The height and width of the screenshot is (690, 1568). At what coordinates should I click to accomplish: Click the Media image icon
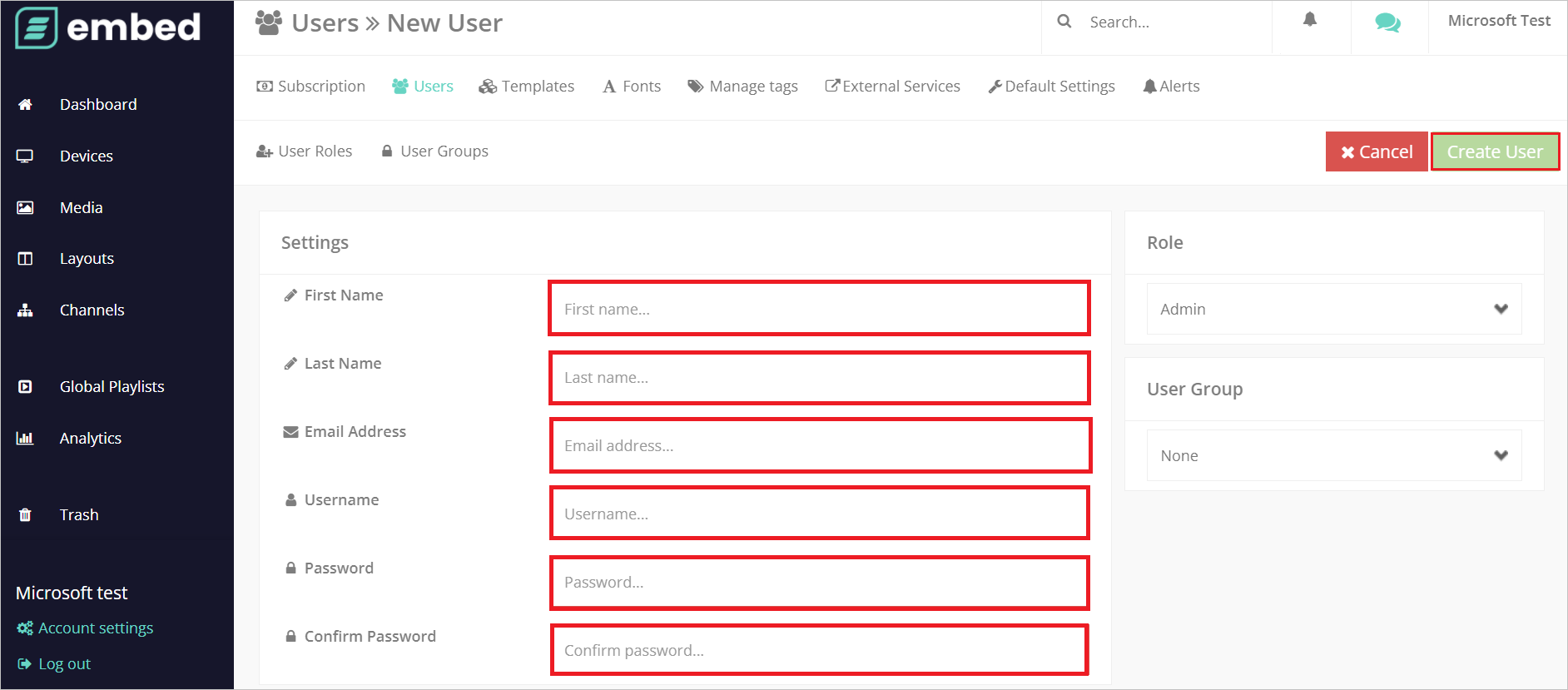click(x=25, y=208)
